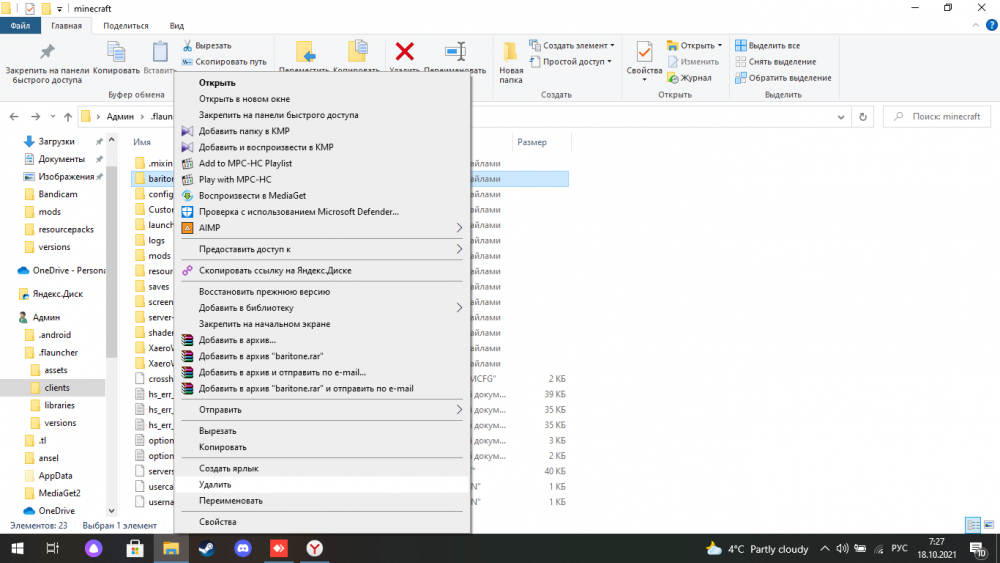This screenshot has height=563, width=1000.
Task: Click the Rename icon in ribbon
Action: point(455,52)
